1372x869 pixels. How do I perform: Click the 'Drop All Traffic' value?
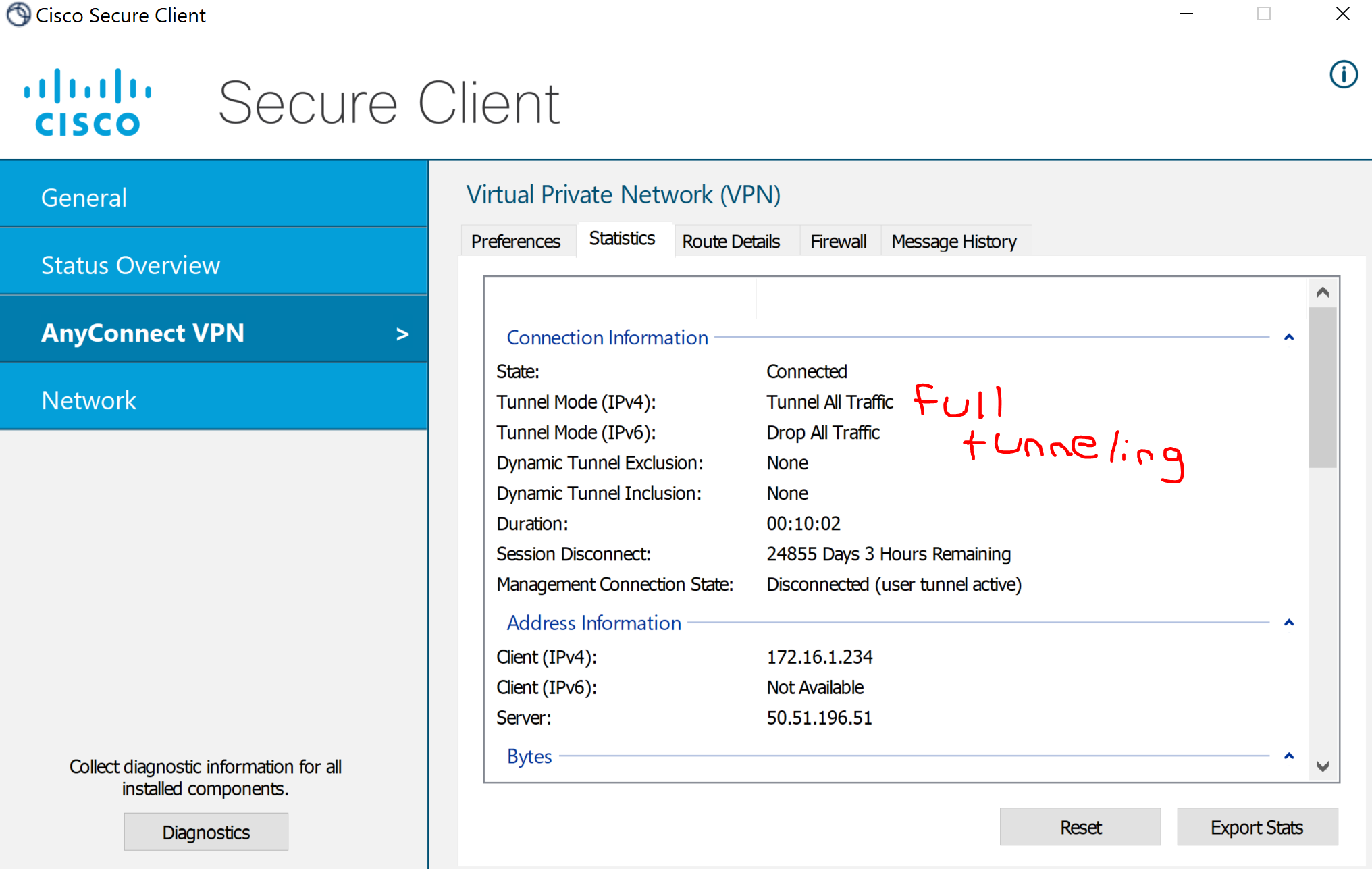[x=823, y=432]
